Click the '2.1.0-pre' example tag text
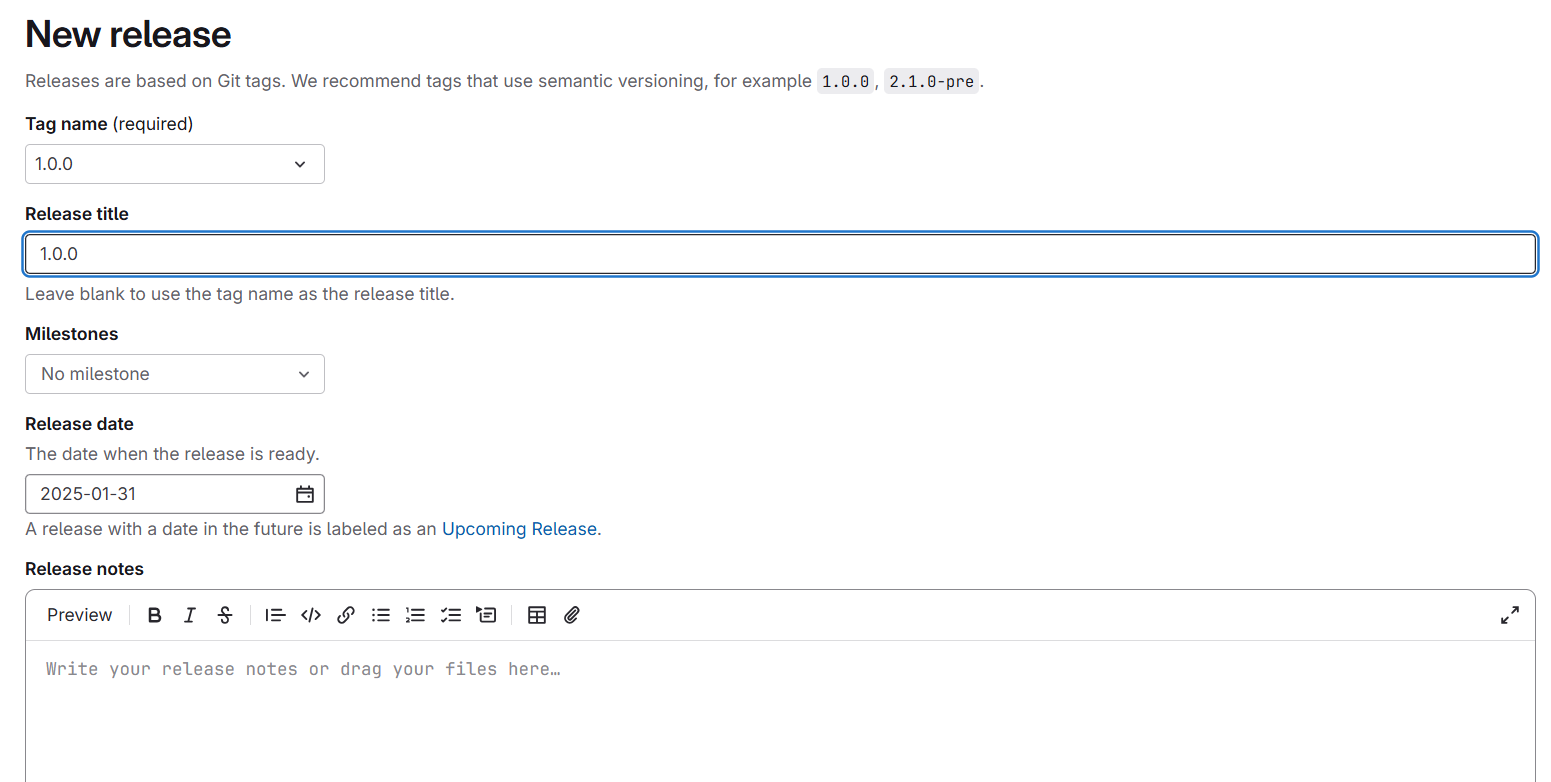 (x=932, y=81)
